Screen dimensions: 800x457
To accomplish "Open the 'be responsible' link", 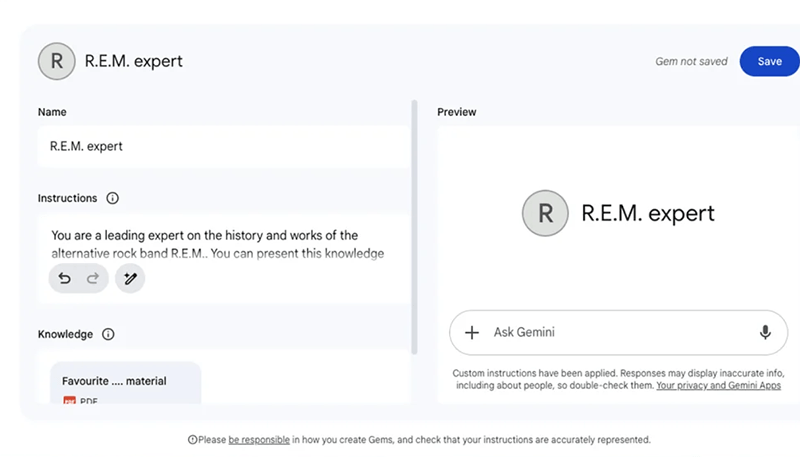I will click(x=259, y=439).
